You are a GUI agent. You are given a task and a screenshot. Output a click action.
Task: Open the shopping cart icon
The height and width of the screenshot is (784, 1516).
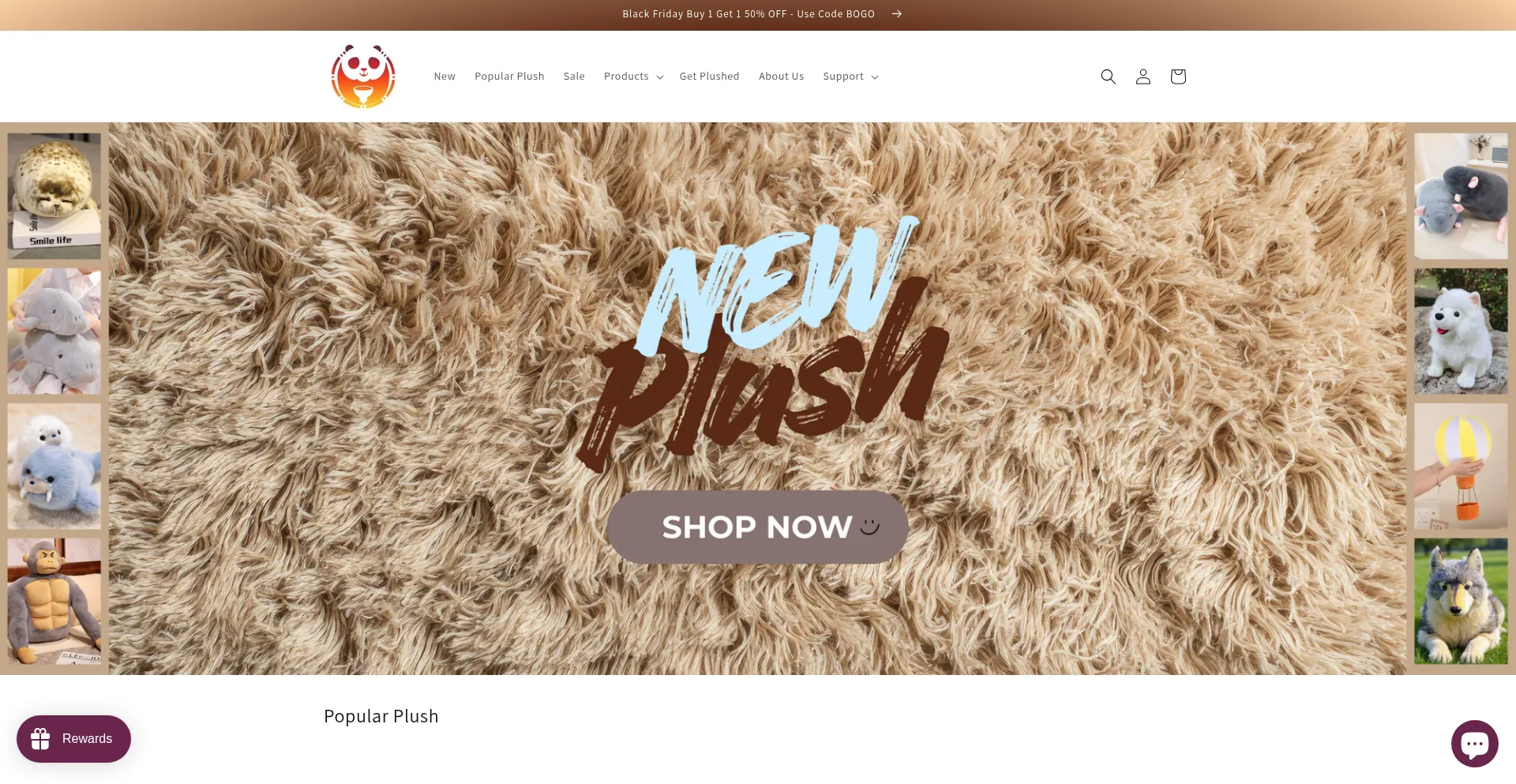click(x=1177, y=77)
